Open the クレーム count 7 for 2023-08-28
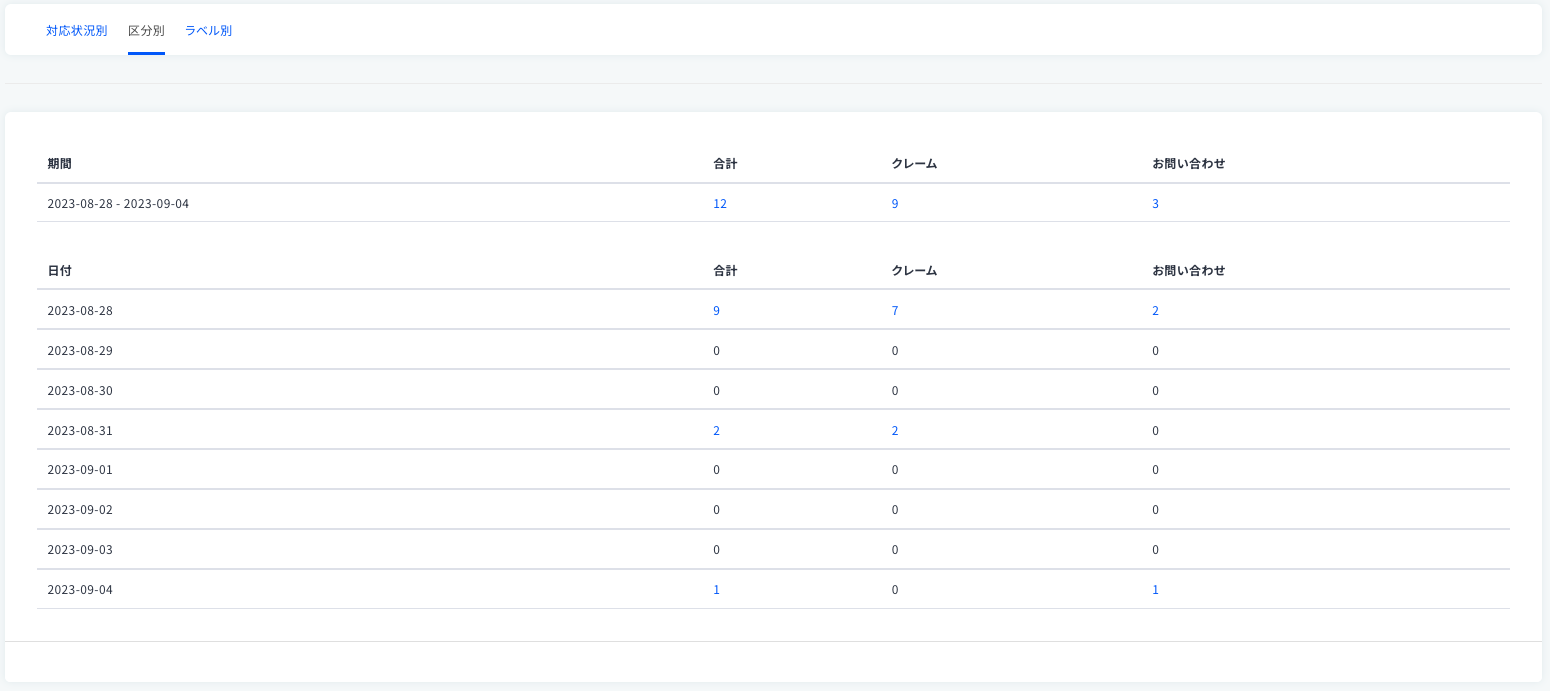Viewport: 1550px width, 691px height. point(895,311)
